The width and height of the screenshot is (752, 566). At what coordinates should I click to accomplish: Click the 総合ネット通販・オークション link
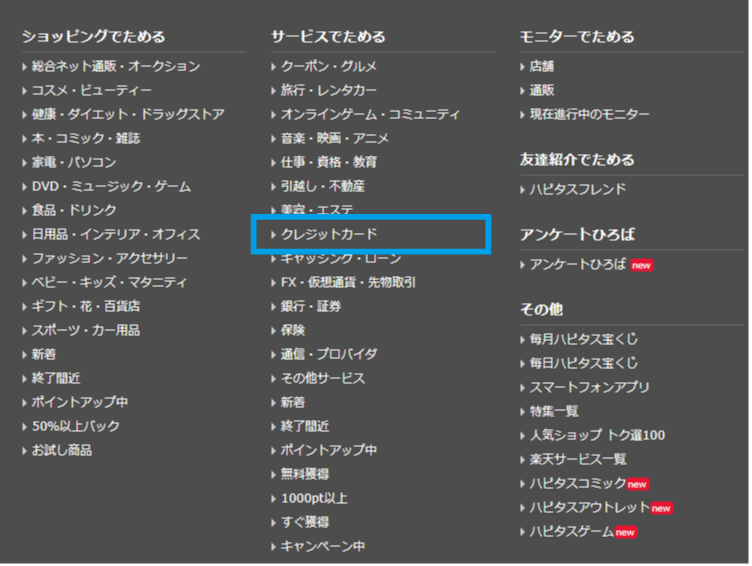(115, 67)
